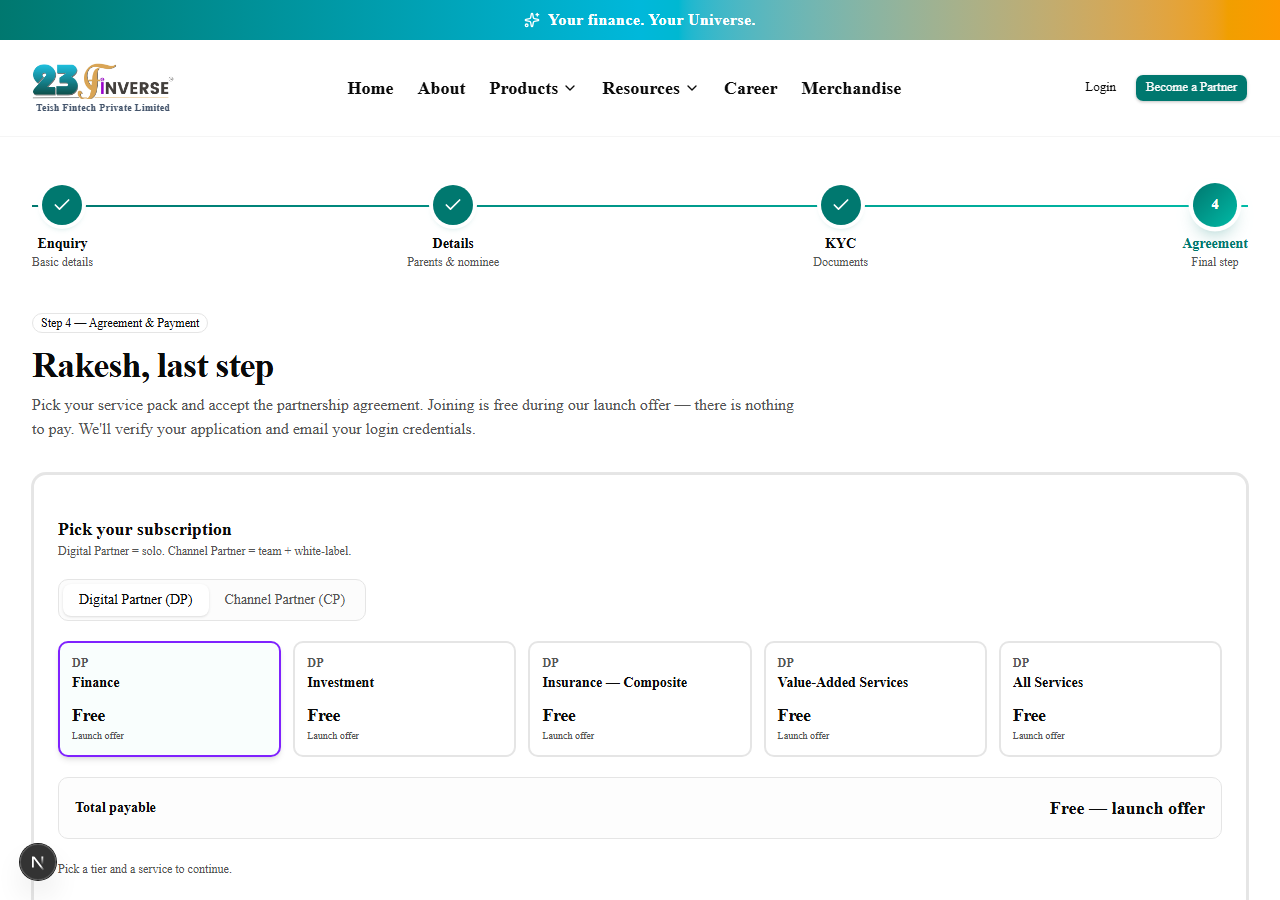Click the Login link
Image resolution: width=1280 pixels, height=900 pixels.
pos(1100,87)
